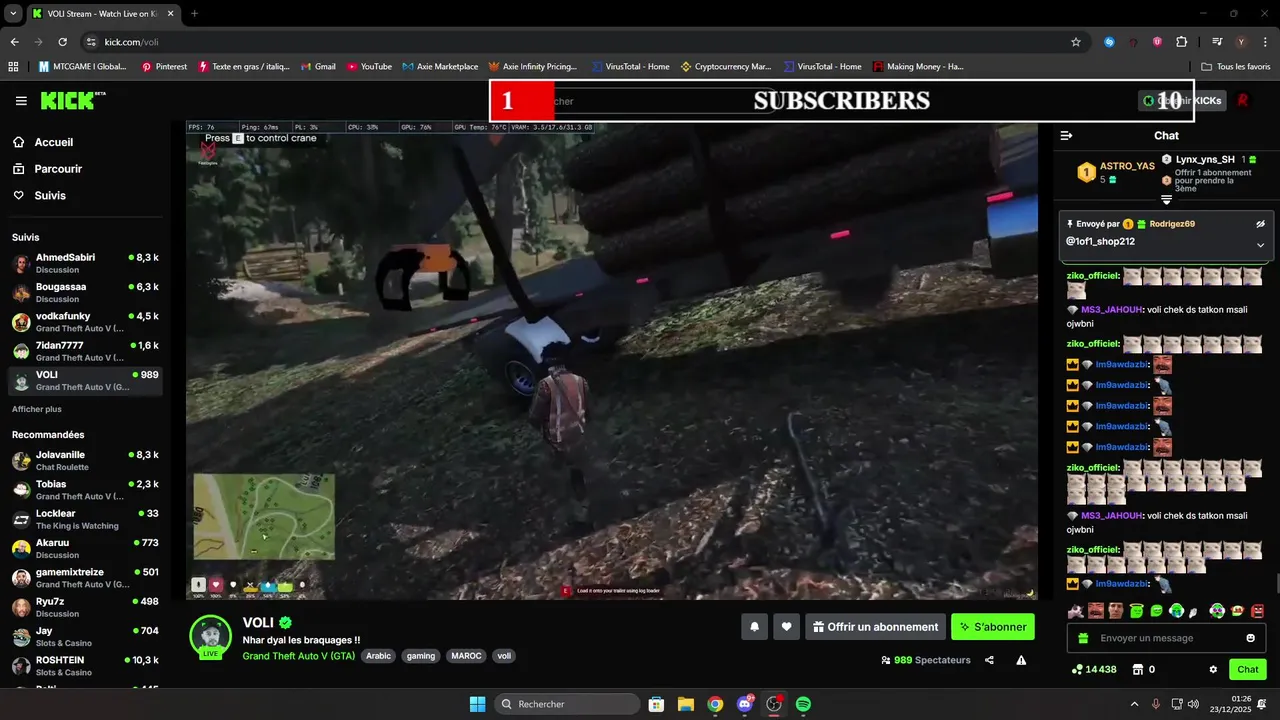Click Offrir un abonnement button
This screenshot has height=720, width=1280.
coord(875,627)
